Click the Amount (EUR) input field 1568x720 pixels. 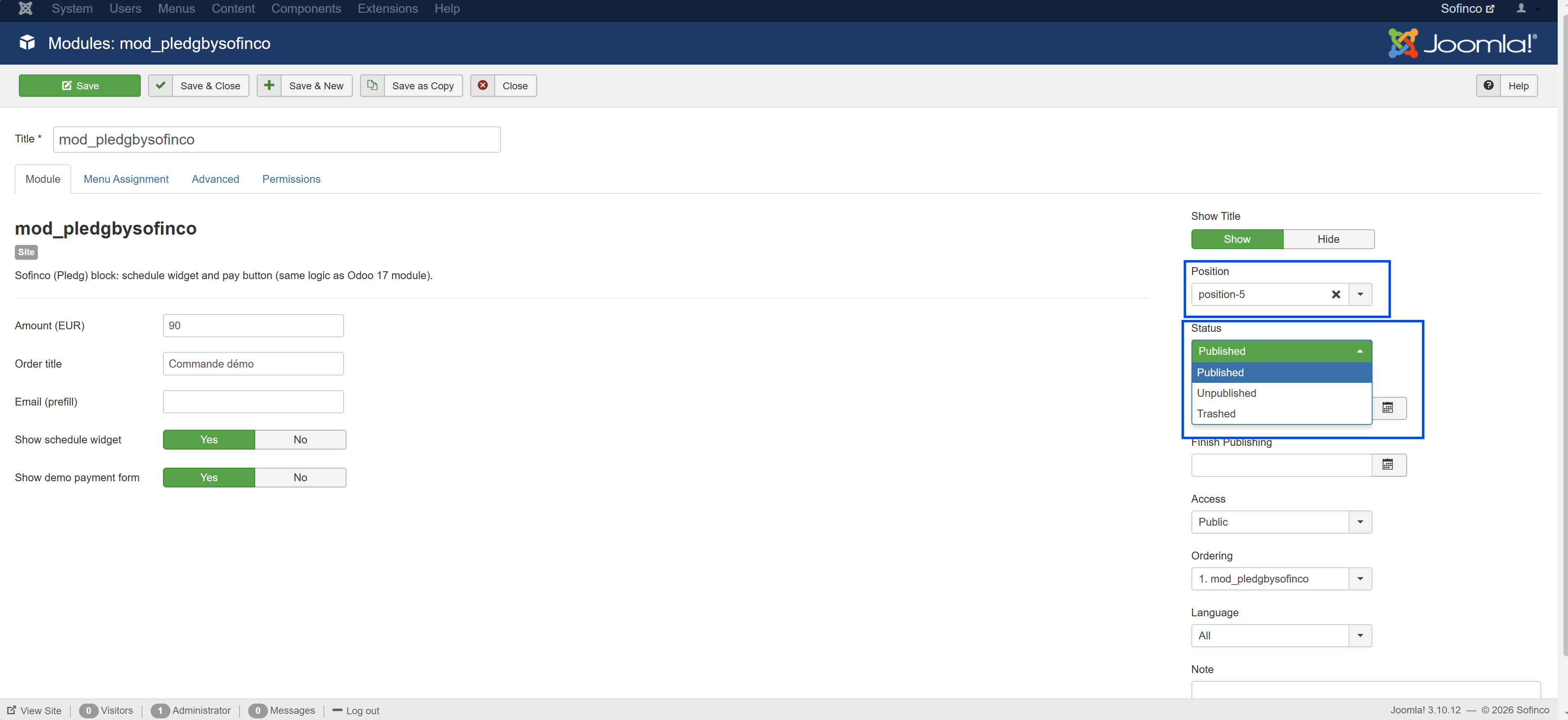point(253,326)
